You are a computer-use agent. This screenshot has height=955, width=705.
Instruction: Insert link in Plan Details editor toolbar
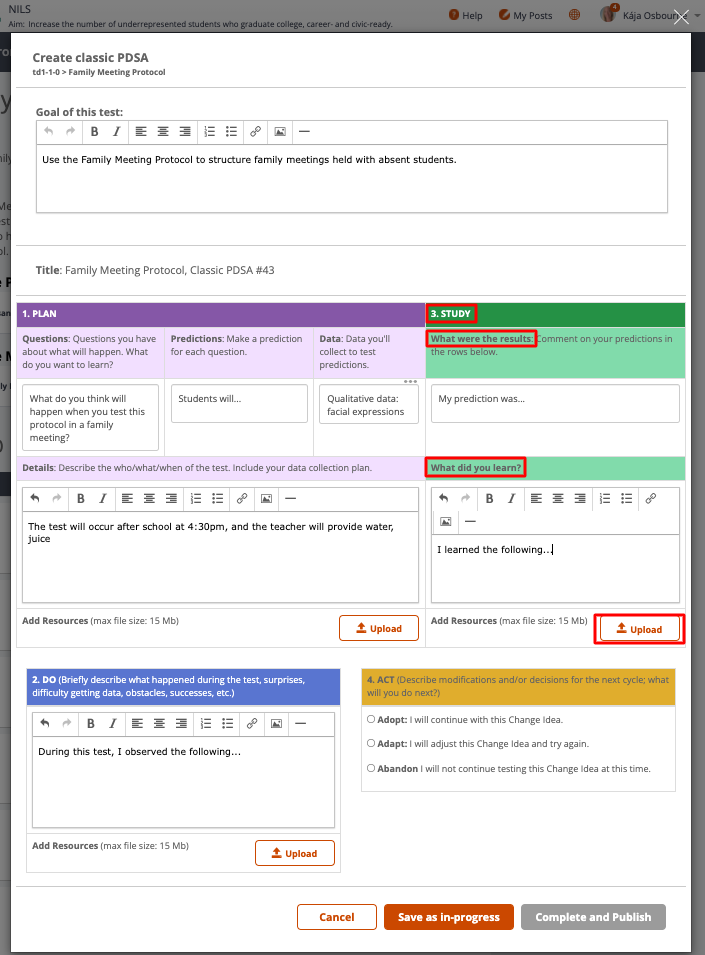pos(242,499)
